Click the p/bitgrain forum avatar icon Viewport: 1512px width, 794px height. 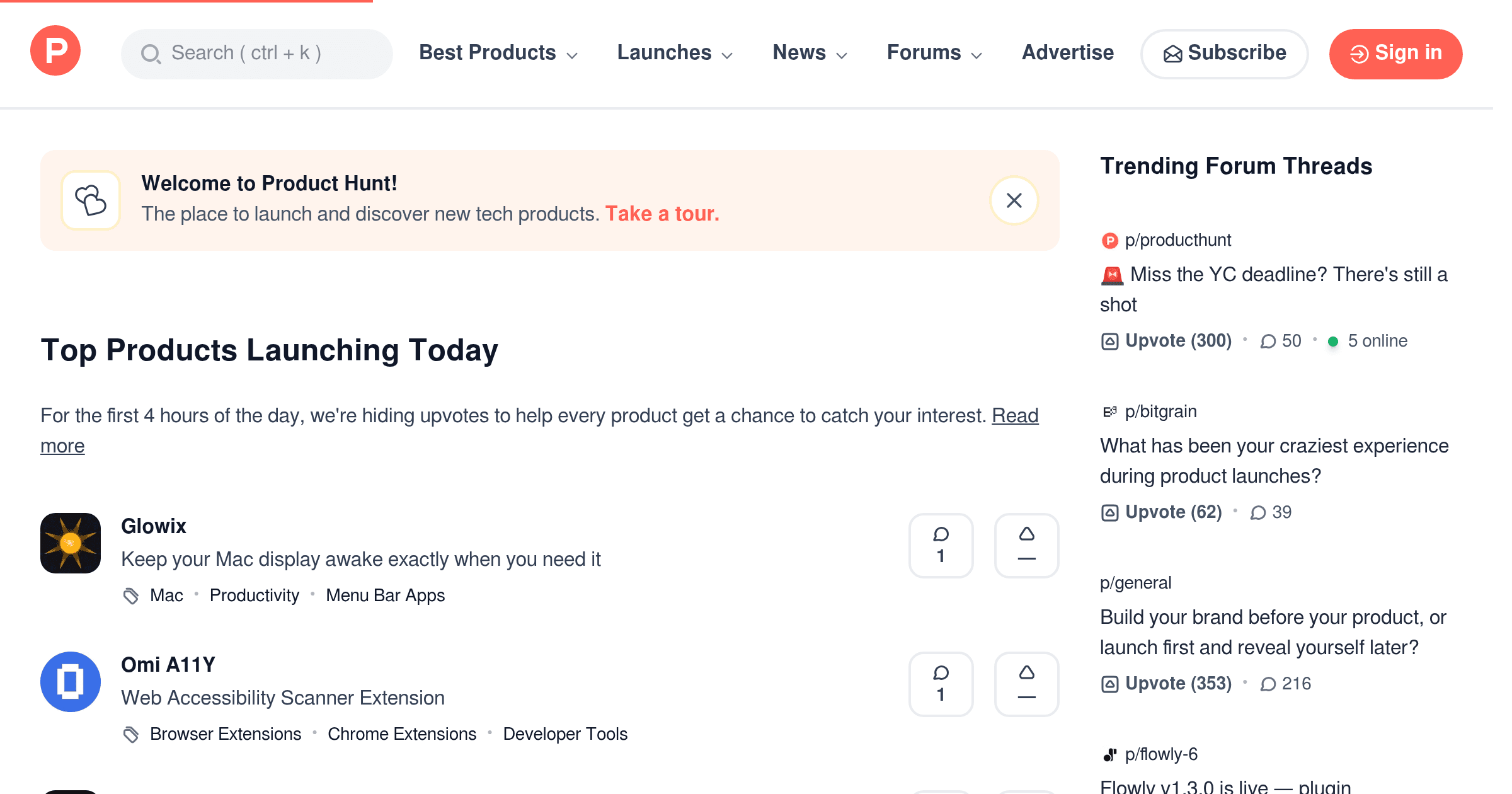(1109, 412)
